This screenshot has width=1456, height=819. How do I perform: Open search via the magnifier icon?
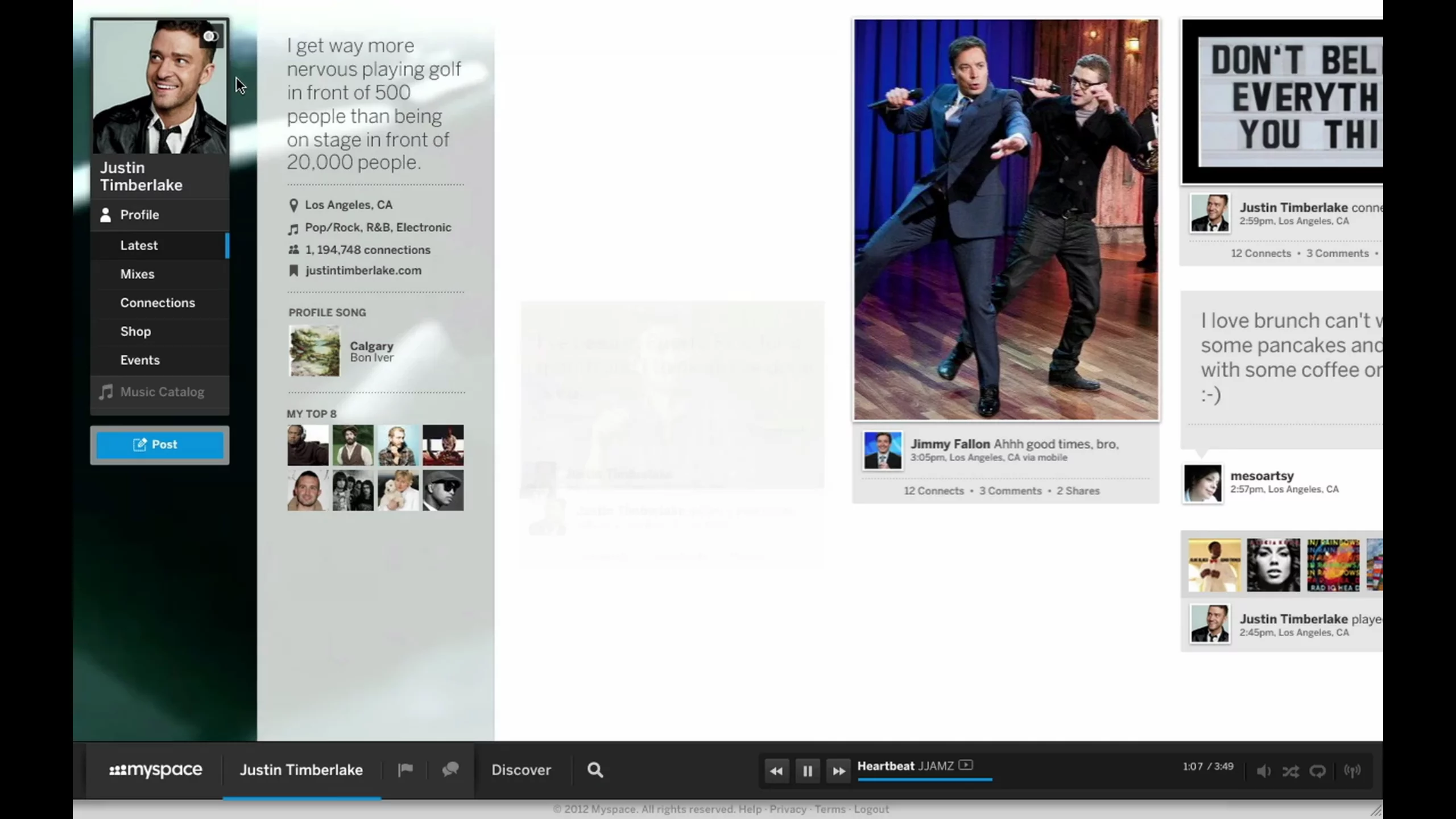pos(594,770)
